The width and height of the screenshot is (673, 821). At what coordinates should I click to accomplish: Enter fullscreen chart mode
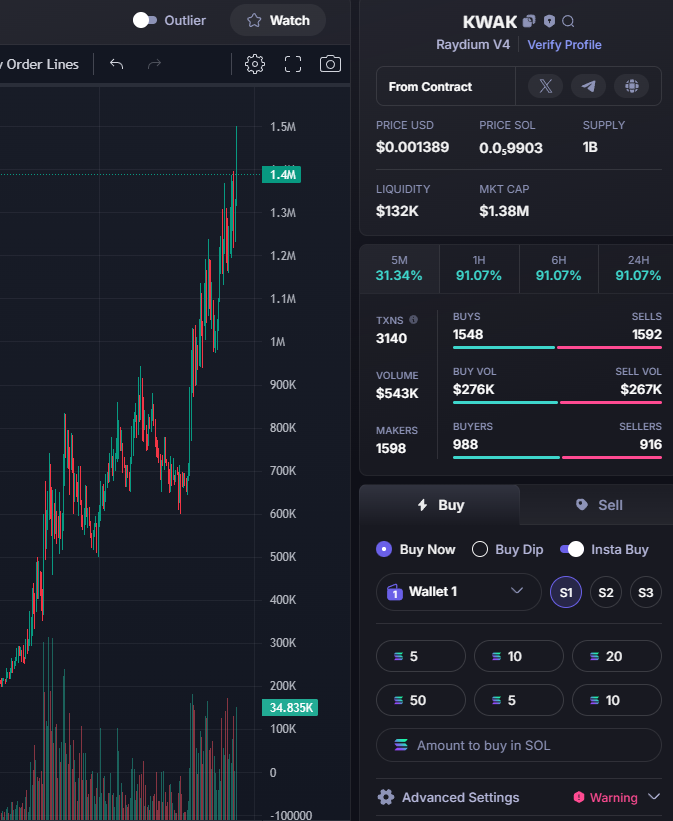pyautogui.click(x=293, y=64)
